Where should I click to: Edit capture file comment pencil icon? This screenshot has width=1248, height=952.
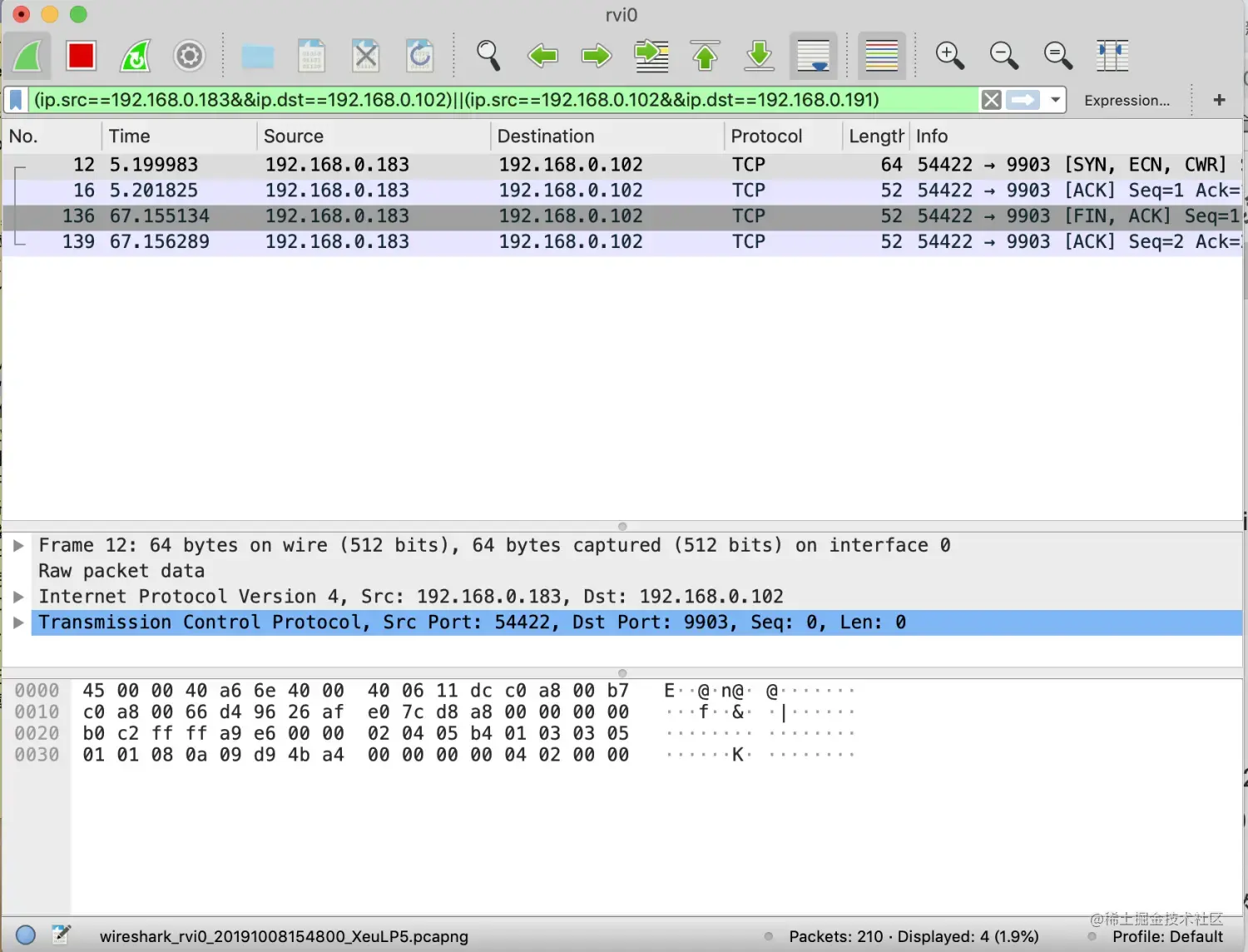(x=62, y=935)
